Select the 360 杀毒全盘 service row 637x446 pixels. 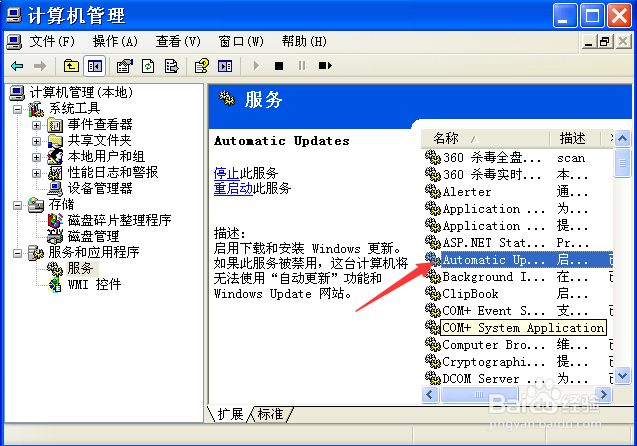click(518, 158)
